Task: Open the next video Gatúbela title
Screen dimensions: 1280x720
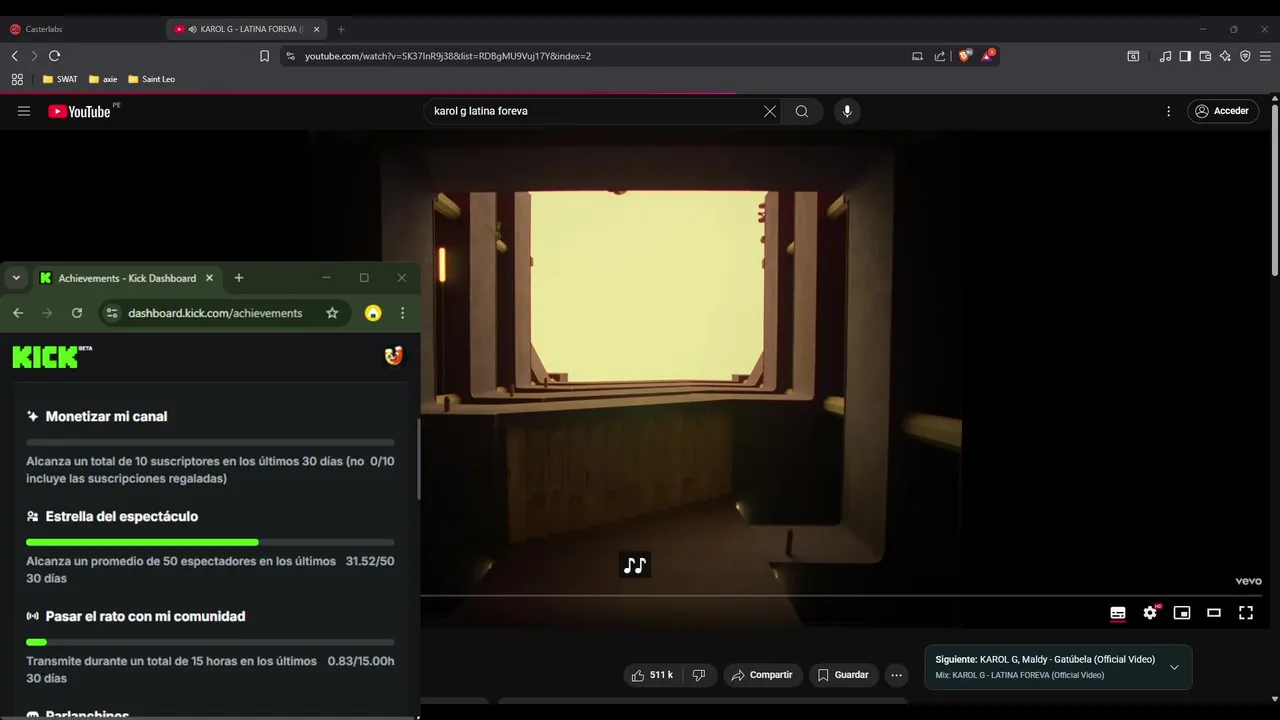Action: [1045, 660]
